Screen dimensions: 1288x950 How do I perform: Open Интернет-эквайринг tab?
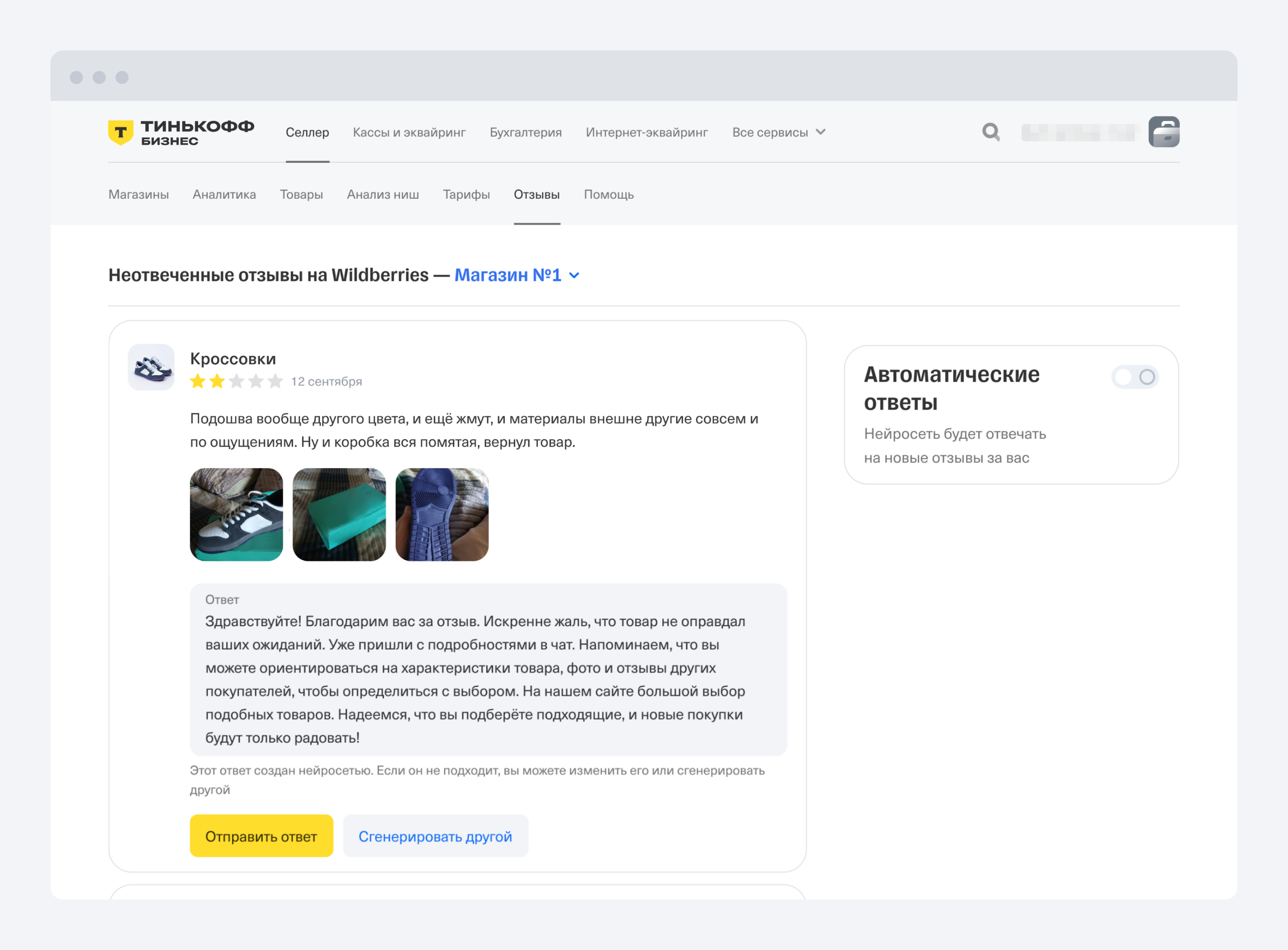647,132
